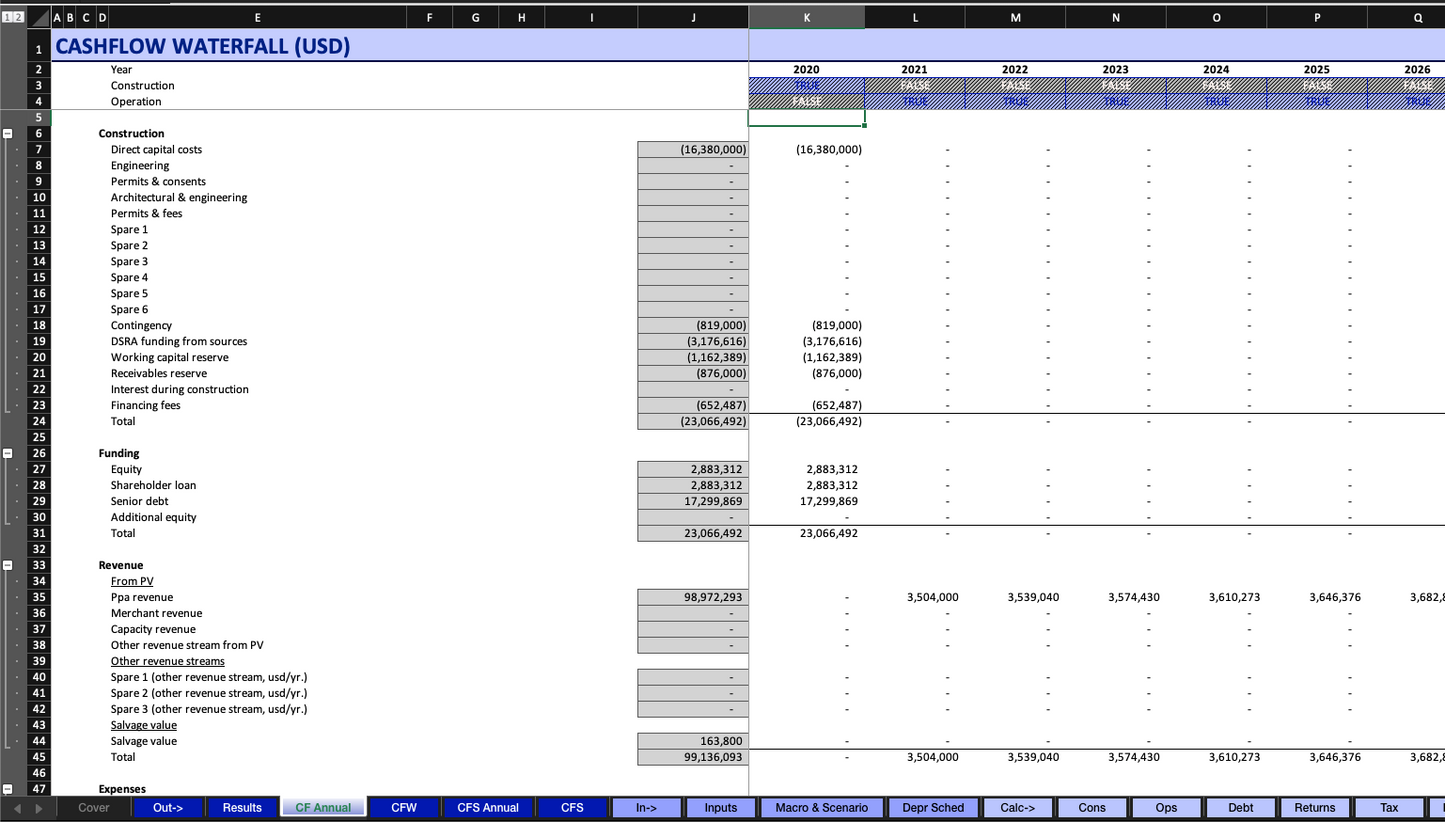Collapse the Funding row group
The height and width of the screenshot is (822, 1445).
(8, 453)
